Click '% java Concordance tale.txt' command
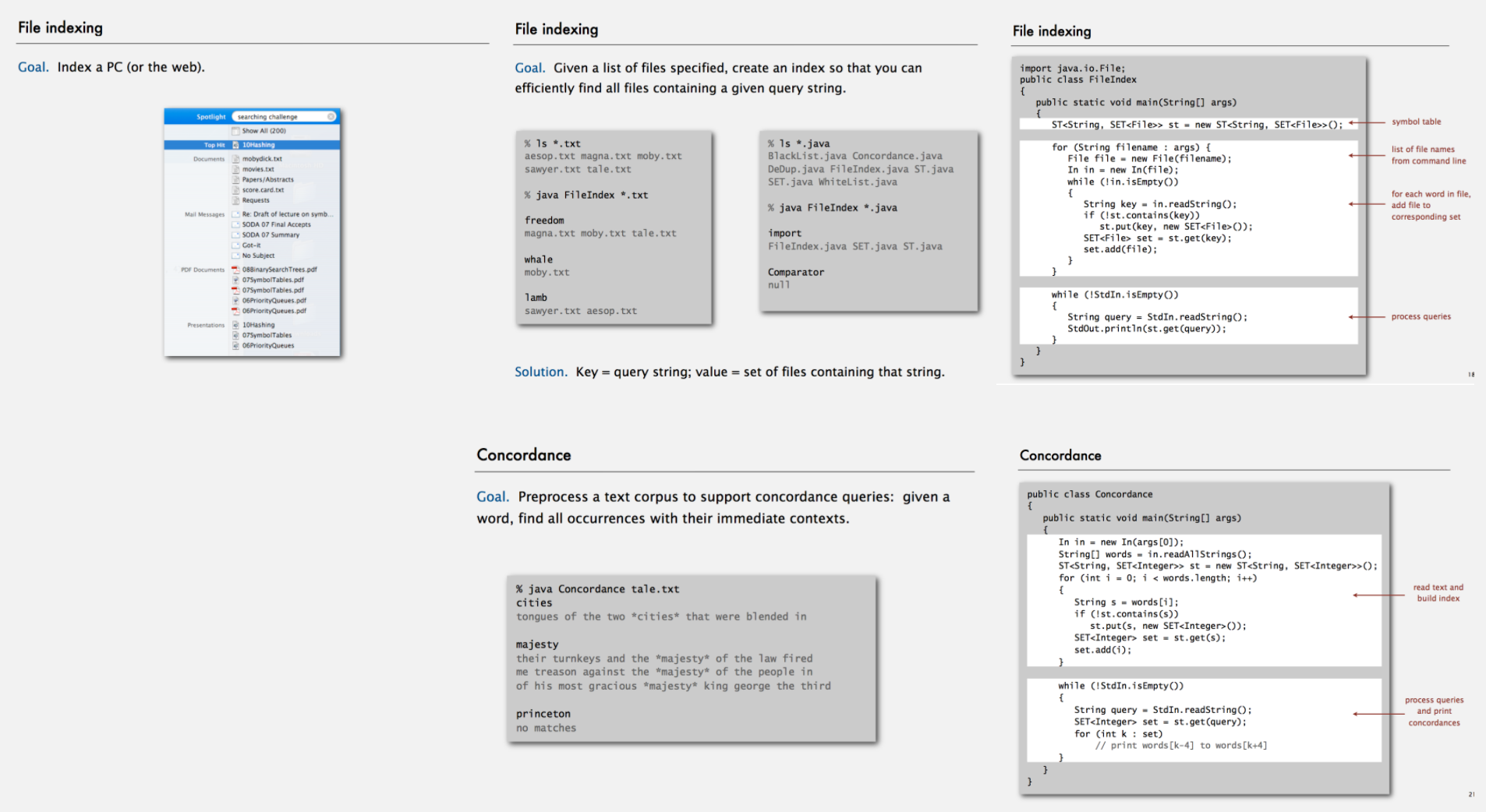This screenshot has height=812, width=1486. pos(597,589)
